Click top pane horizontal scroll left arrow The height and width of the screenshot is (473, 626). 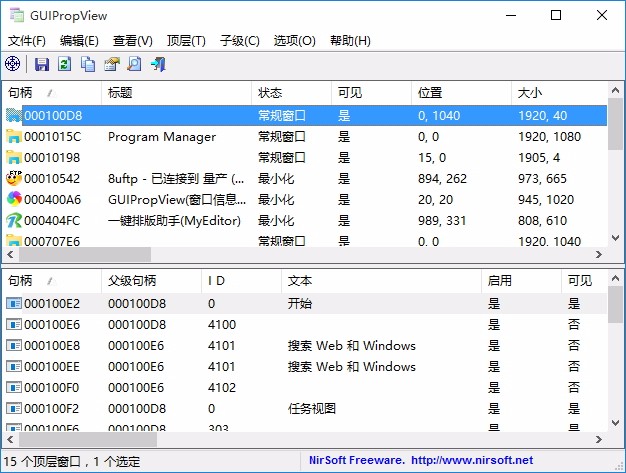10,254
